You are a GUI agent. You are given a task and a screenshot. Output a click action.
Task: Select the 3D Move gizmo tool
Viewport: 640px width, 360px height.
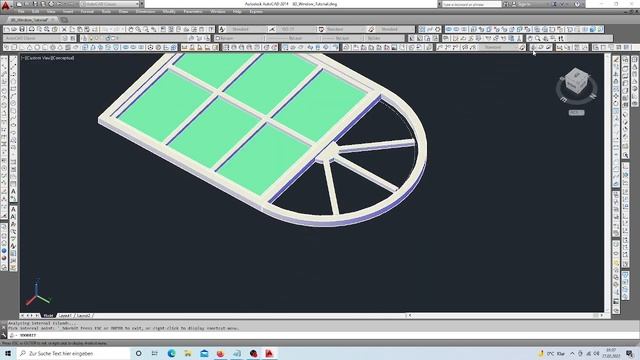click(x=151, y=48)
